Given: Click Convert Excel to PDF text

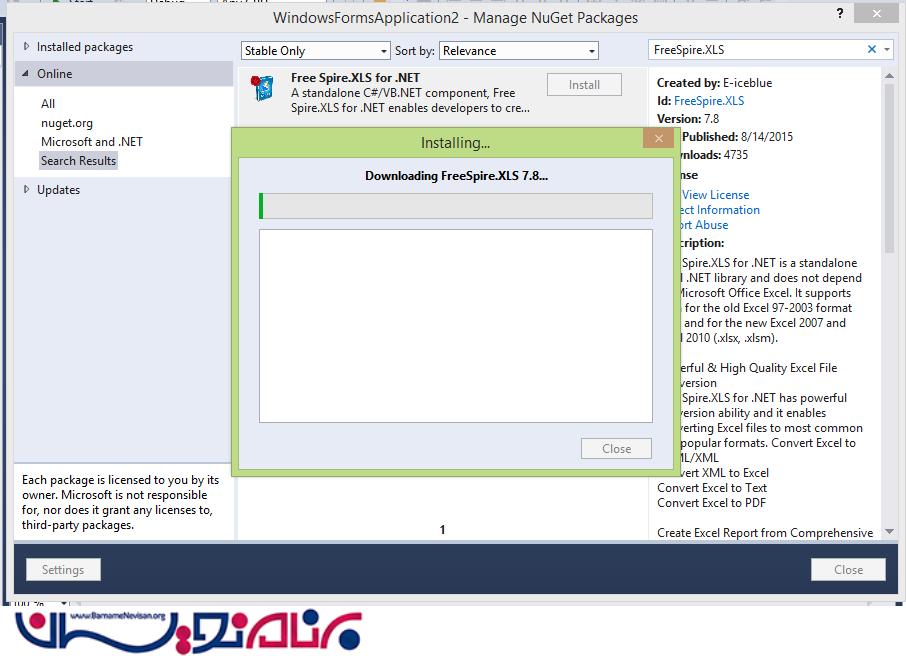Looking at the screenshot, I should pyautogui.click(x=711, y=503).
